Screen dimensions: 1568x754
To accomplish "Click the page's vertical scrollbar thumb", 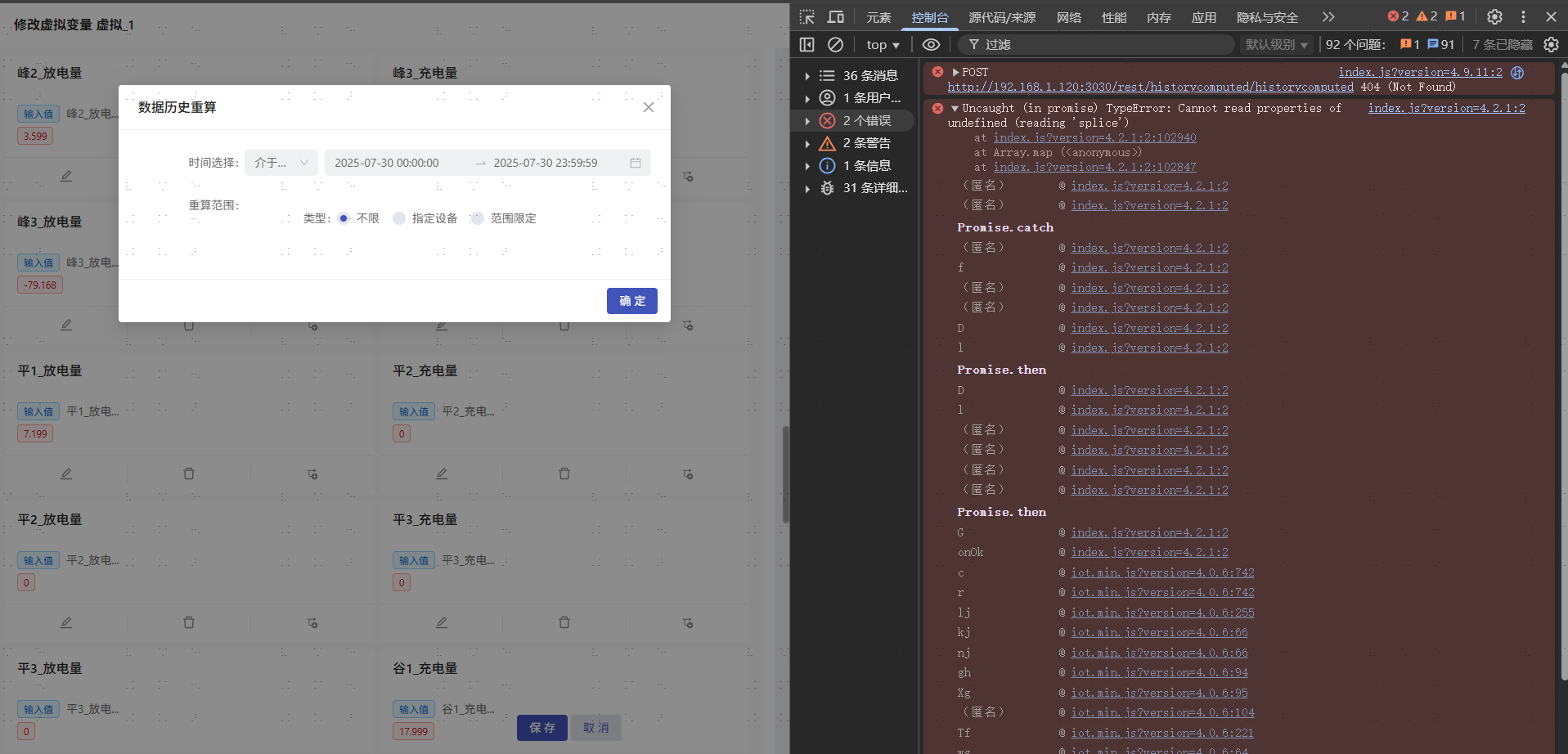I will coord(785,474).
